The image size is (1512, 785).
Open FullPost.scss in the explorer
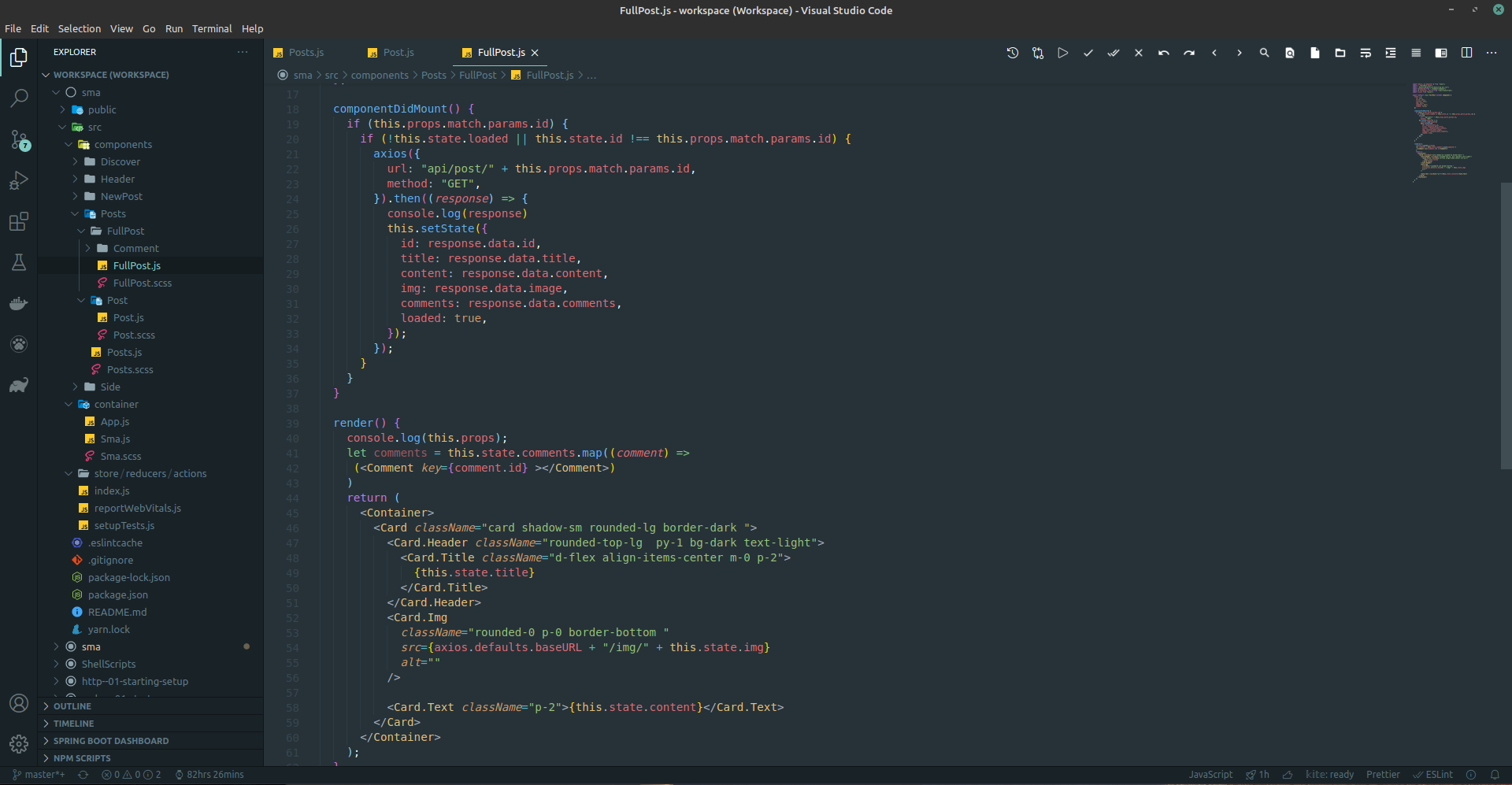142,283
